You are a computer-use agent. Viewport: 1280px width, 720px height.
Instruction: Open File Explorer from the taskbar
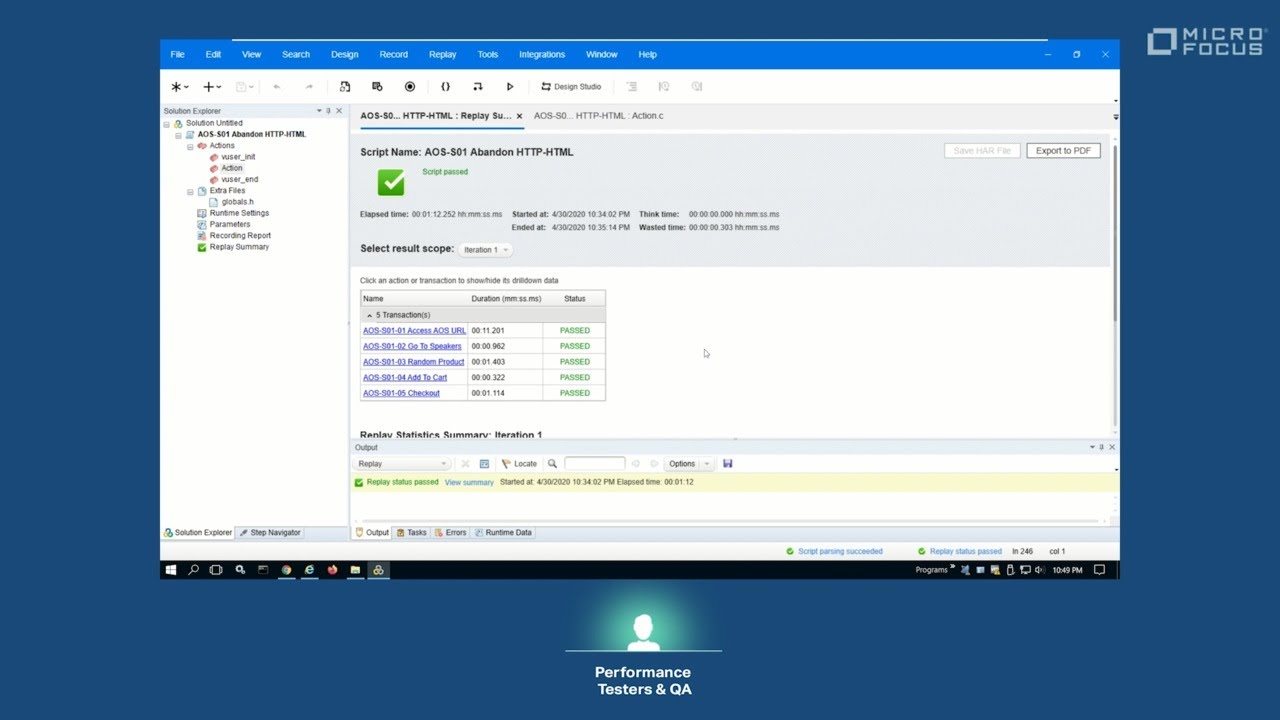point(355,570)
